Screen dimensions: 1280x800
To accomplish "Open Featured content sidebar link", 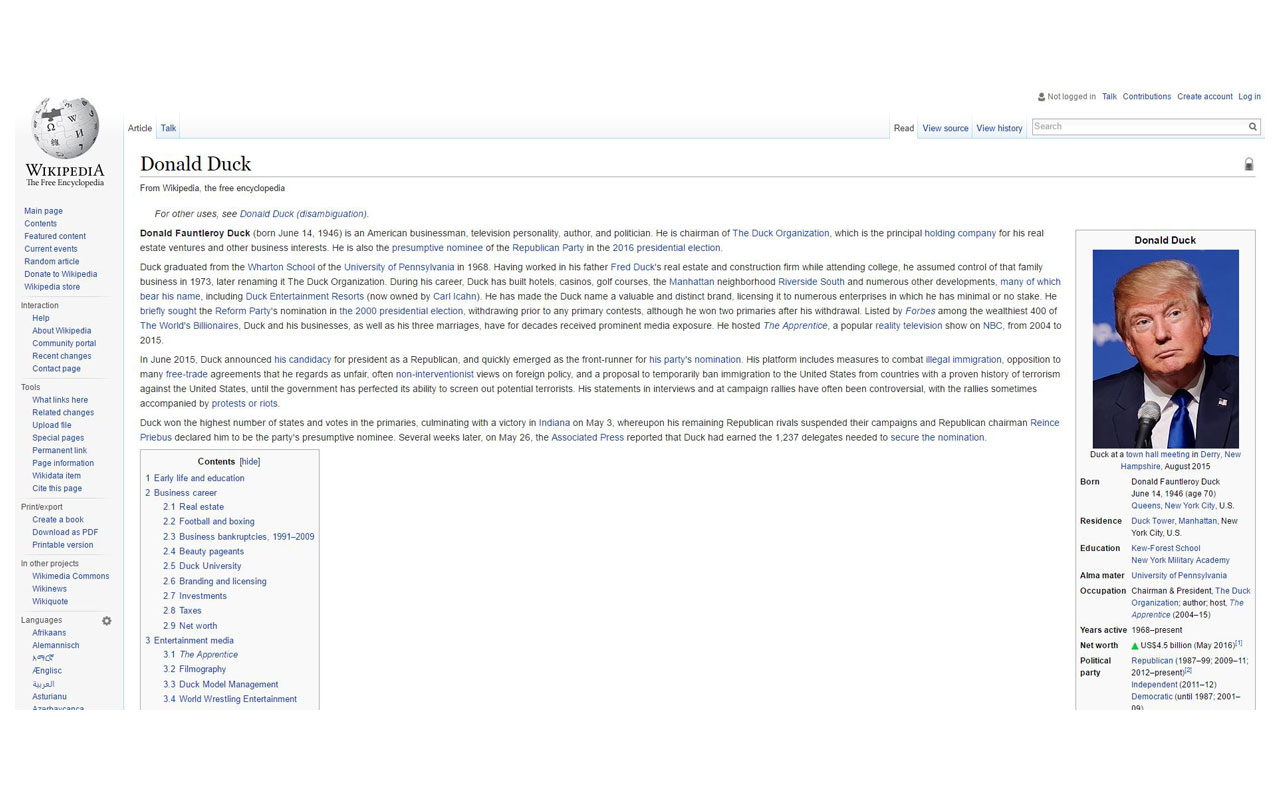I will pos(55,236).
